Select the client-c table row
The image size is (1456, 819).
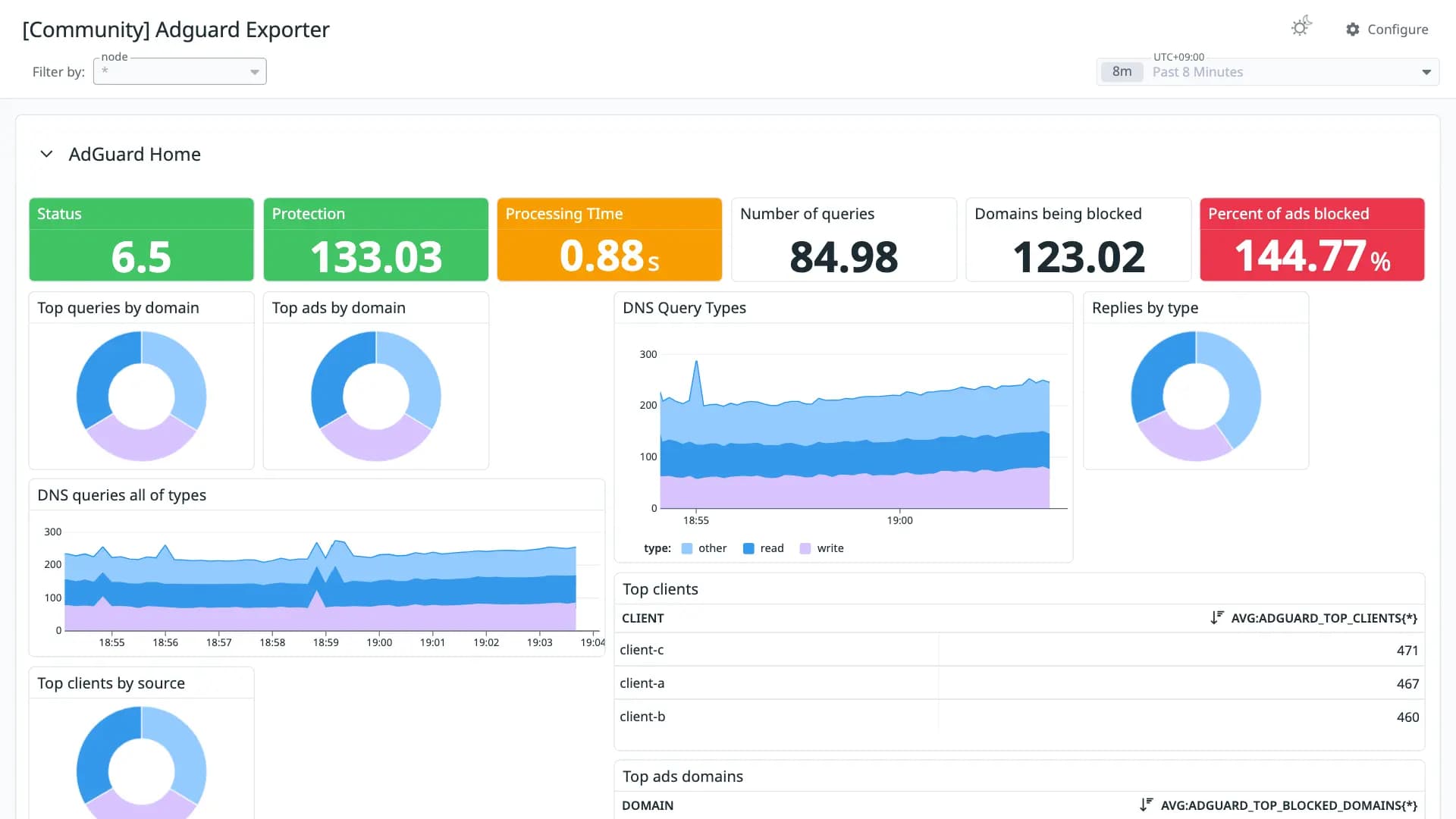1019,650
